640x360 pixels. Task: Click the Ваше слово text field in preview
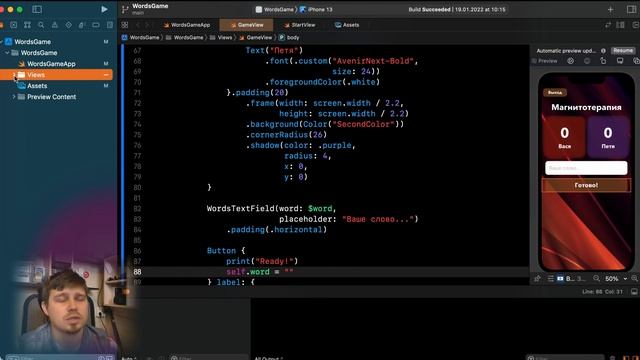pos(586,168)
